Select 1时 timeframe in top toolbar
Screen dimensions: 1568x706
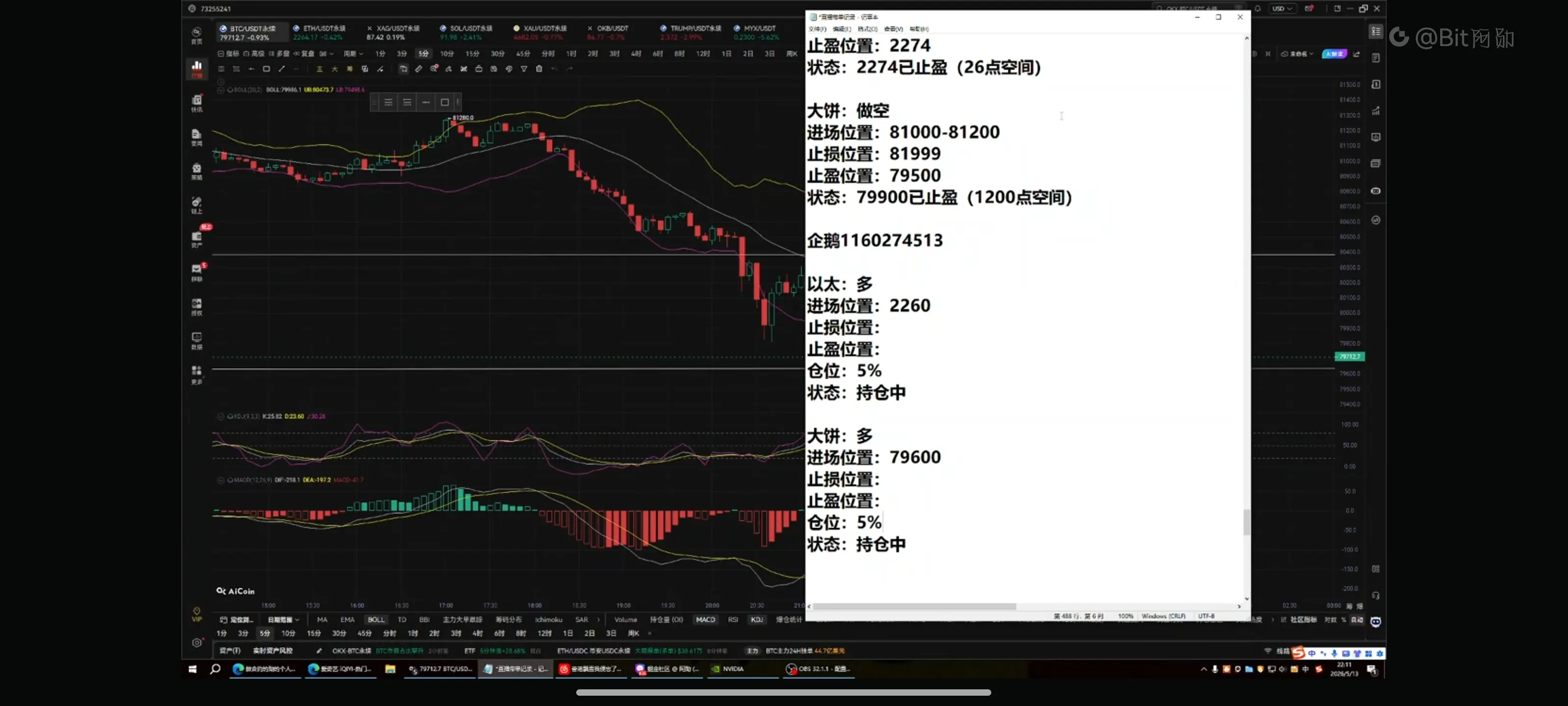(x=570, y=53)
